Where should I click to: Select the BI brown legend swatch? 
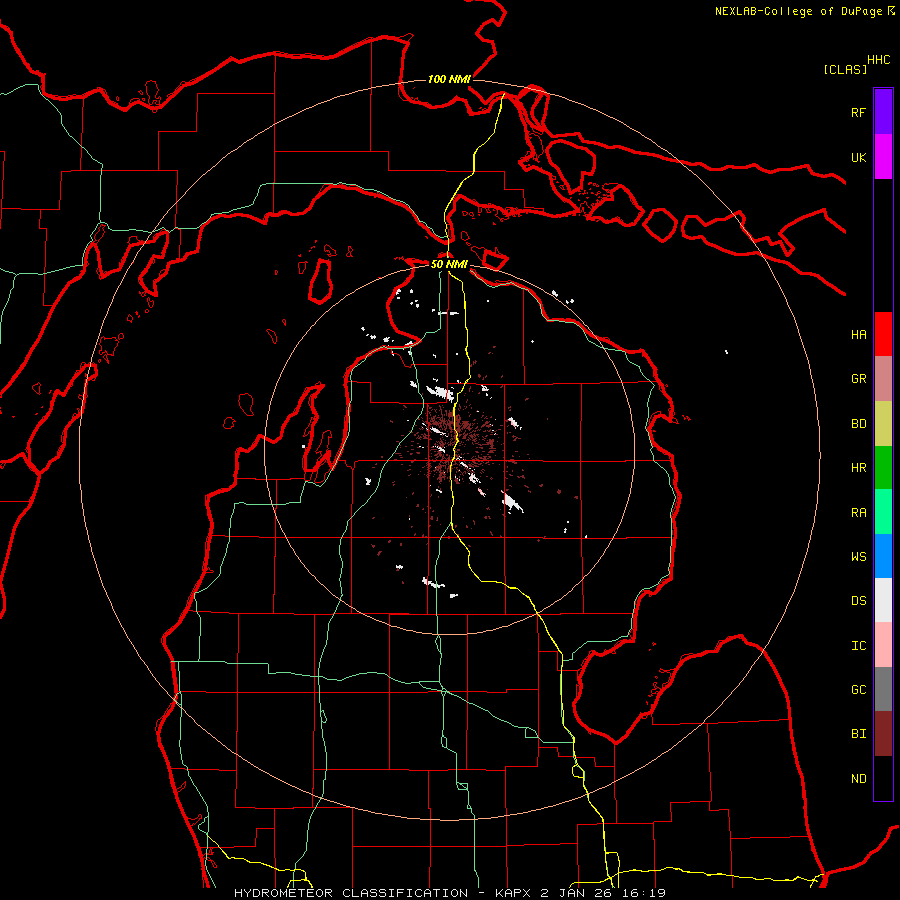(883, 734)
